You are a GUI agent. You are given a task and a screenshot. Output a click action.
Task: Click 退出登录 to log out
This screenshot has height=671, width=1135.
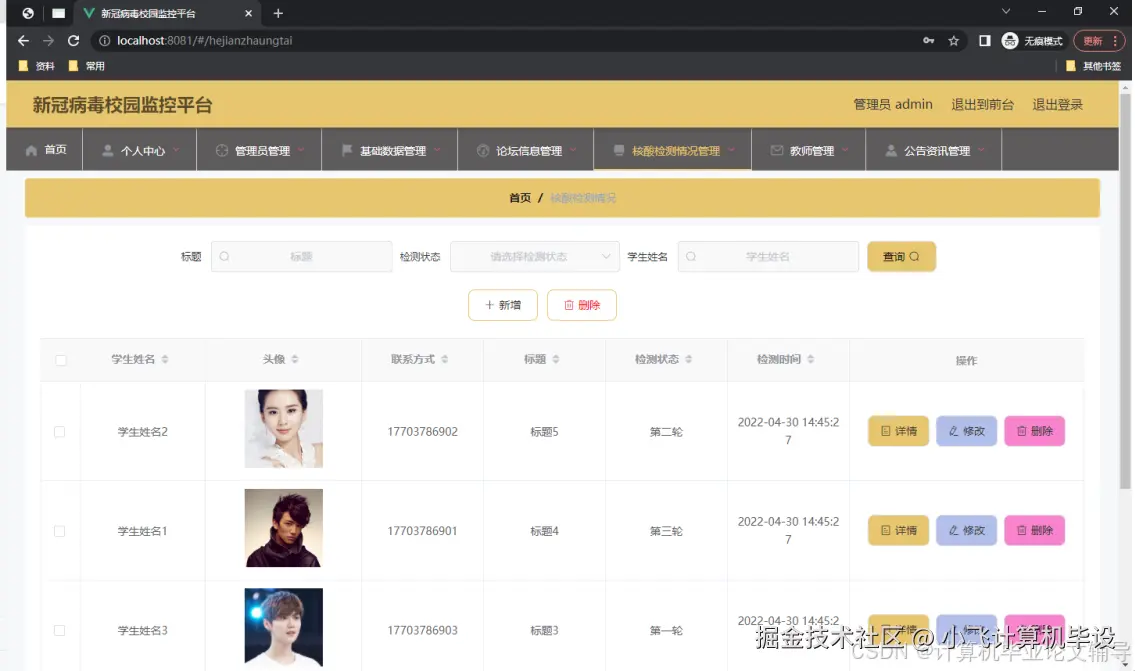click(1058, 104)
